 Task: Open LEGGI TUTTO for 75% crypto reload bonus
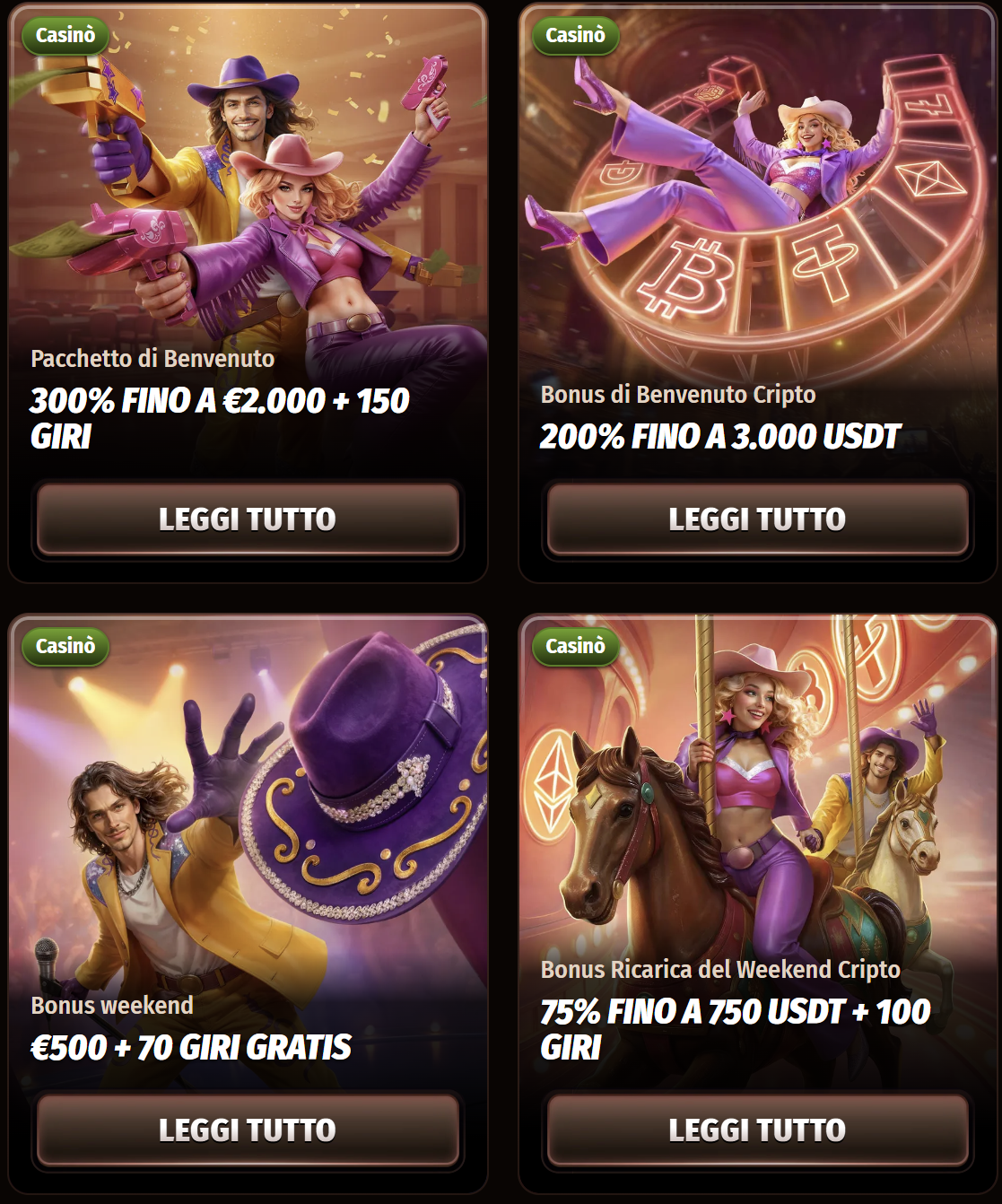pos(758,1130)
